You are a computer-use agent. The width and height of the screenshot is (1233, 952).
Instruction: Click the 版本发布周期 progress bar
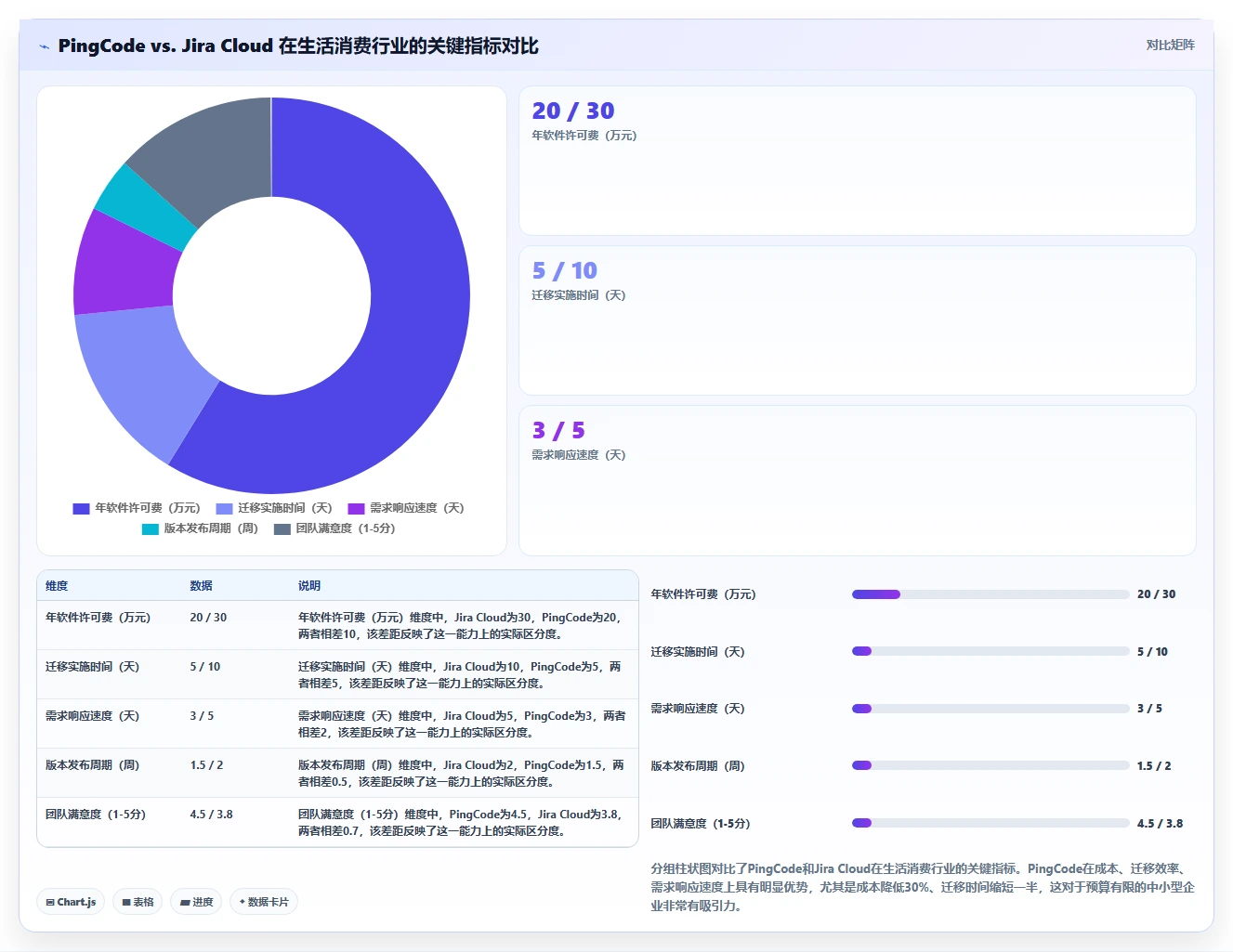click(x=990, y=766)
